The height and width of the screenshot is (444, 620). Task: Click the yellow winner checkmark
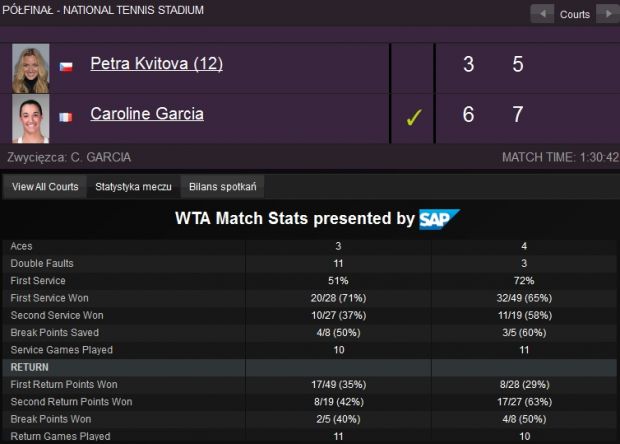pyautogui.click(x=414, y=117)
